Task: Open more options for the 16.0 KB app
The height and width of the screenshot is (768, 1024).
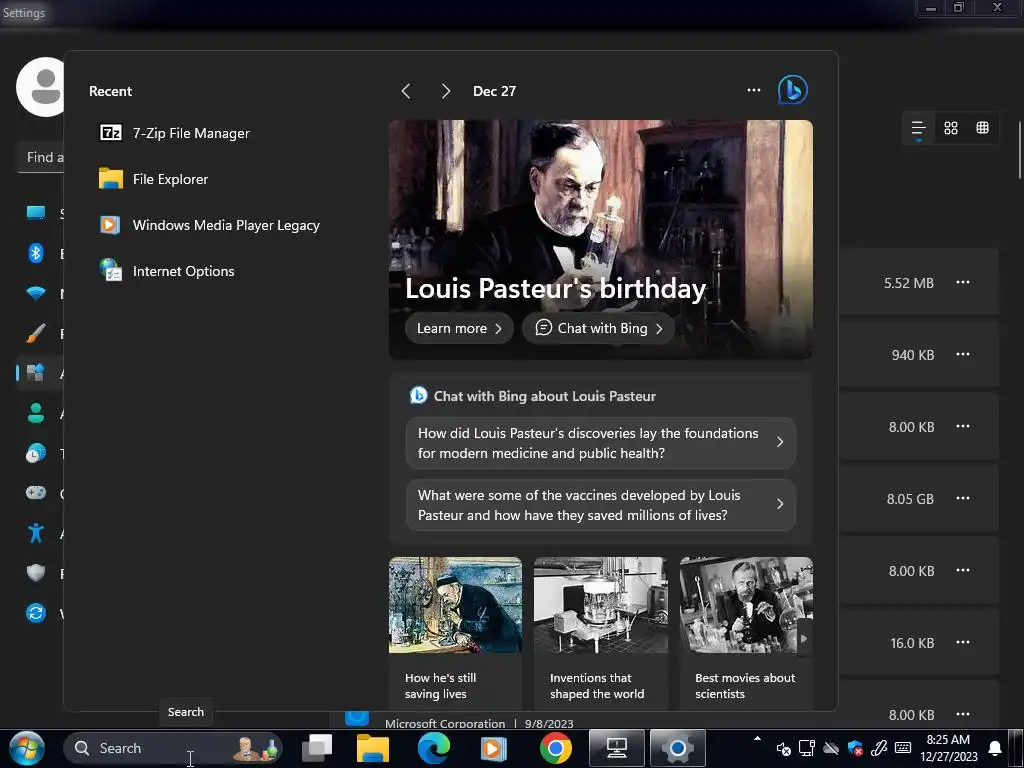Action: pos(963,643)
